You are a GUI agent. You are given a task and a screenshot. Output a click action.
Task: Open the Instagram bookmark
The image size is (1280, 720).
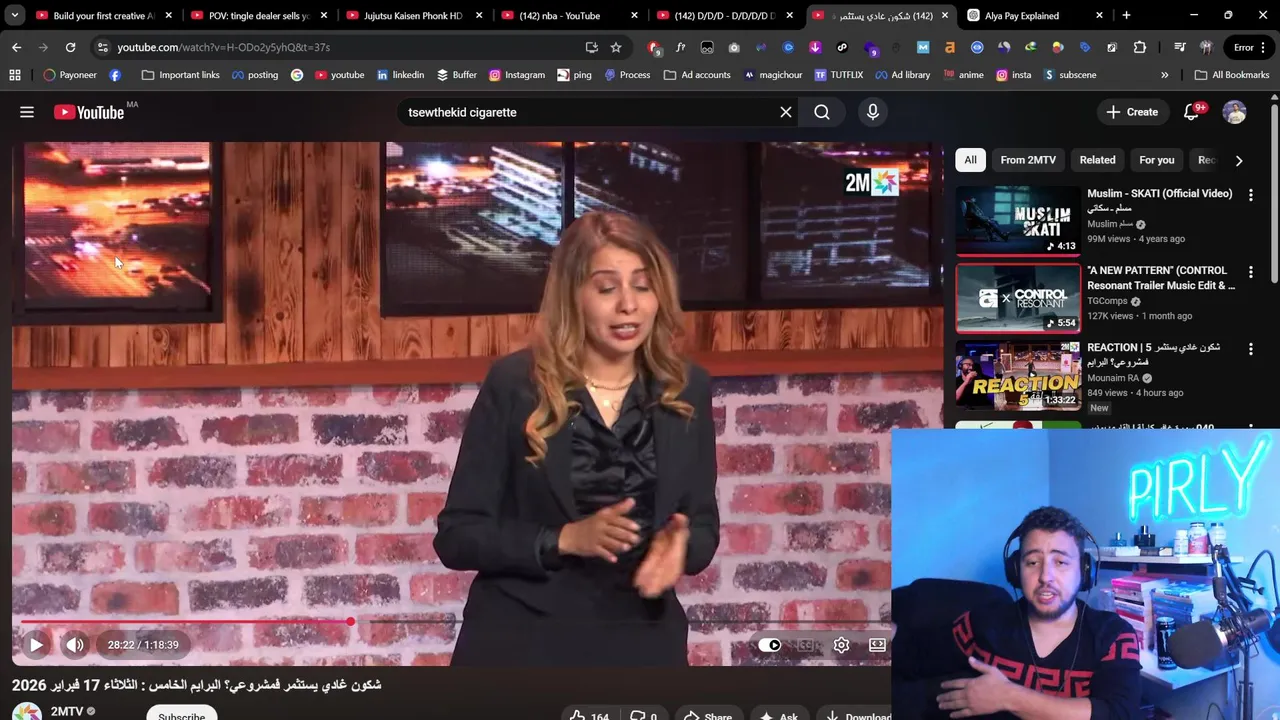click(517, 75)
